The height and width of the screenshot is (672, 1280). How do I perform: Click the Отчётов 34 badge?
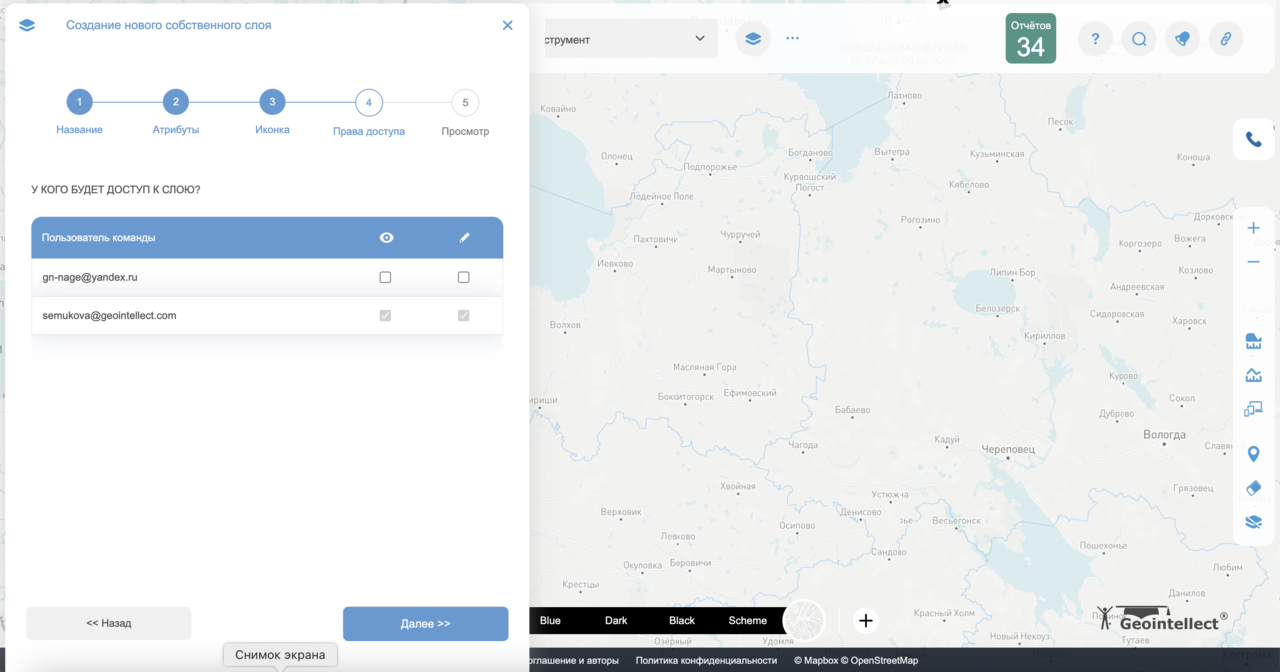point(1031,38)
